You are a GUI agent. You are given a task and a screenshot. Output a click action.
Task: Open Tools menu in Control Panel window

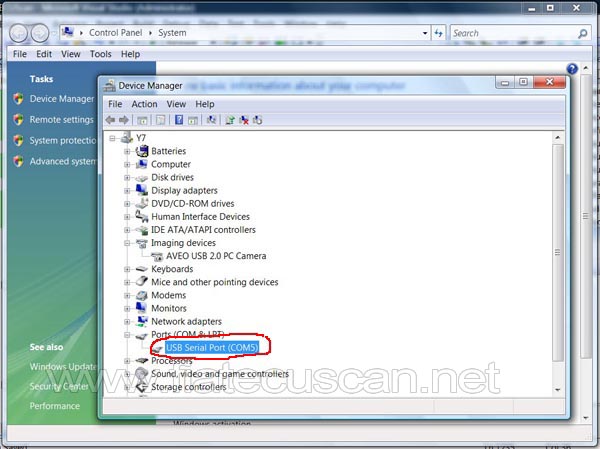point(100,54)
